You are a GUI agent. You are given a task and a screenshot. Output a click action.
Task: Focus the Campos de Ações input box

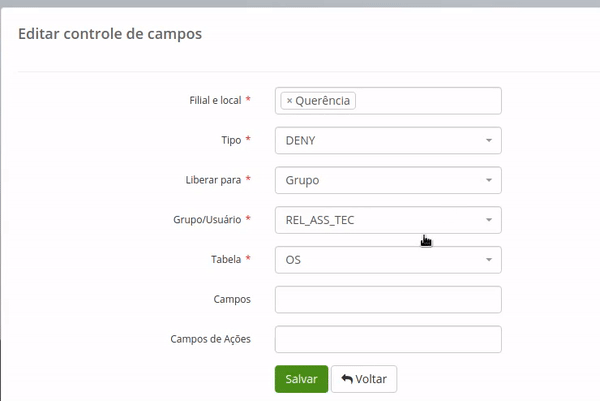388,340
